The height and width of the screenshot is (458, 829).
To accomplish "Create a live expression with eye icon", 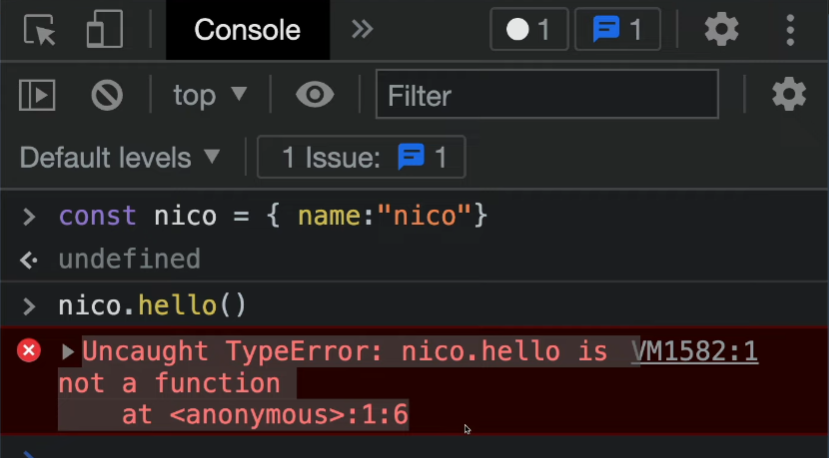I will (x=315, y=95).
